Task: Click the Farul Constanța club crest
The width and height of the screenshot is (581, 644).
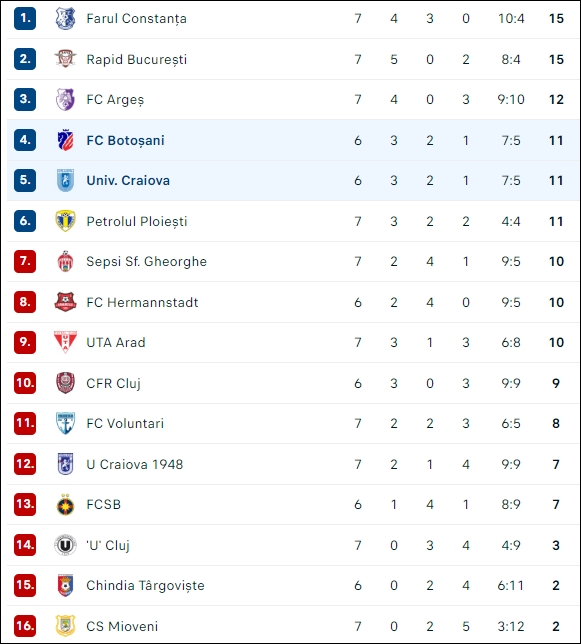Action: pos(65,18)
